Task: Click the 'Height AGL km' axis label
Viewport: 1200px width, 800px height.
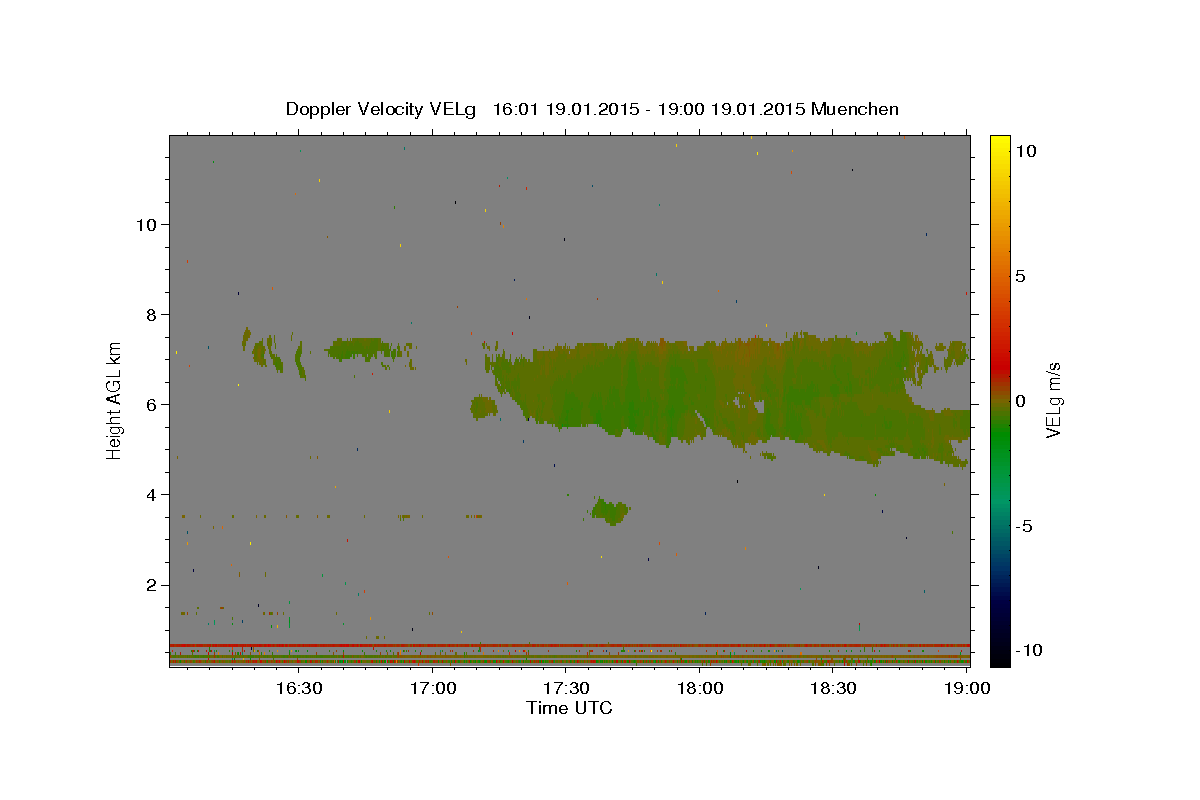Action: coord(115,401)
